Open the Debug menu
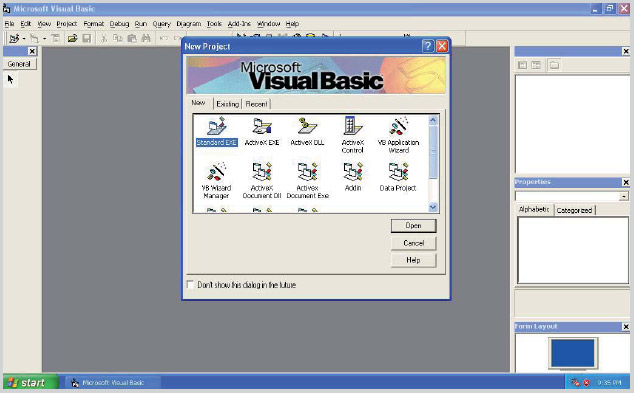635x393 pixels. tap(119, 24)
